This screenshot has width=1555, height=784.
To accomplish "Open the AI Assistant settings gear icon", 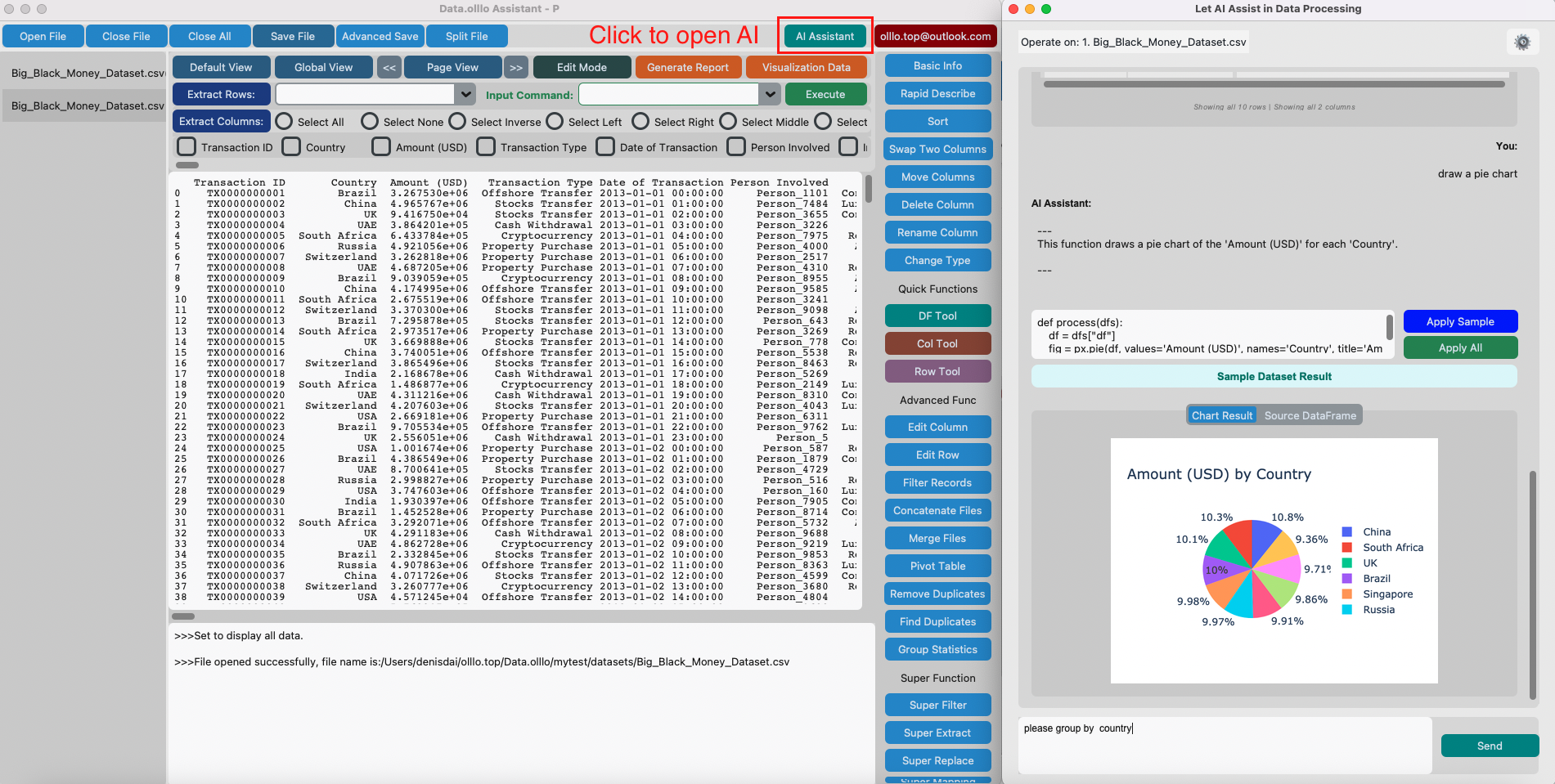I will point(1522,41).
